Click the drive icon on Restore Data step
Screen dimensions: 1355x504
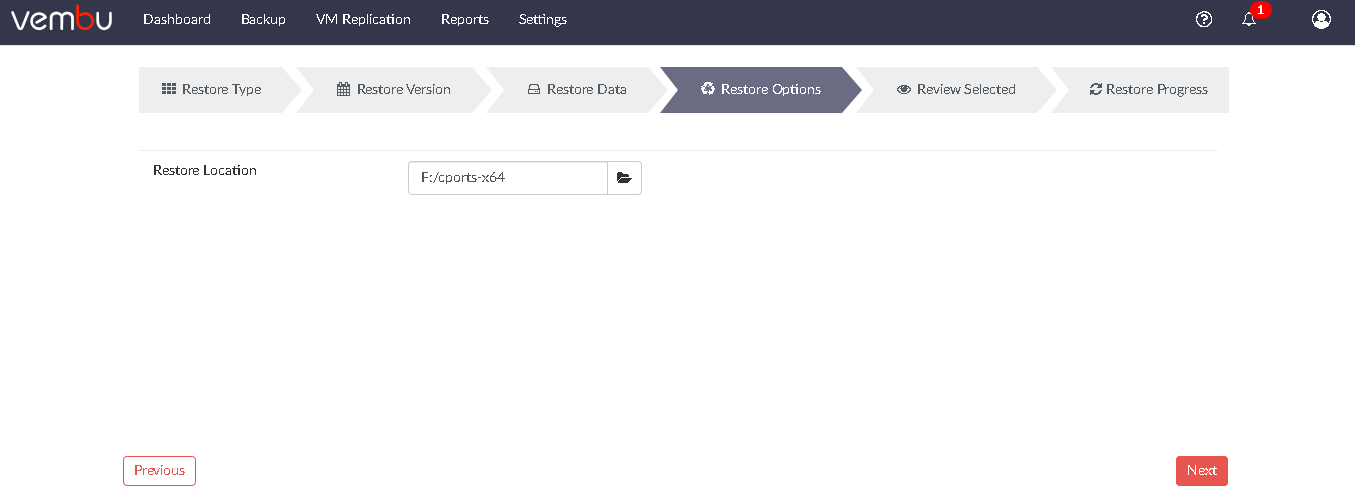click(x=534, y=89)
